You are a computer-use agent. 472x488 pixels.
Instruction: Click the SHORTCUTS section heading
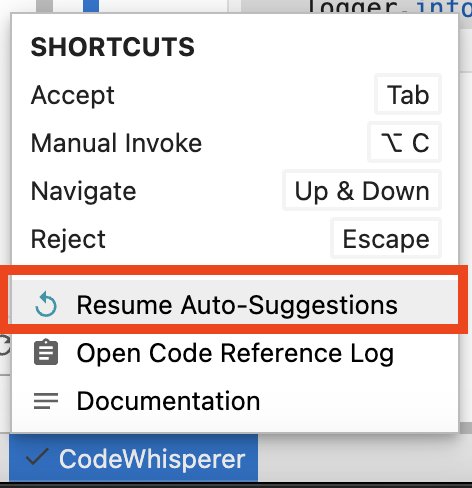pos(113,47)
